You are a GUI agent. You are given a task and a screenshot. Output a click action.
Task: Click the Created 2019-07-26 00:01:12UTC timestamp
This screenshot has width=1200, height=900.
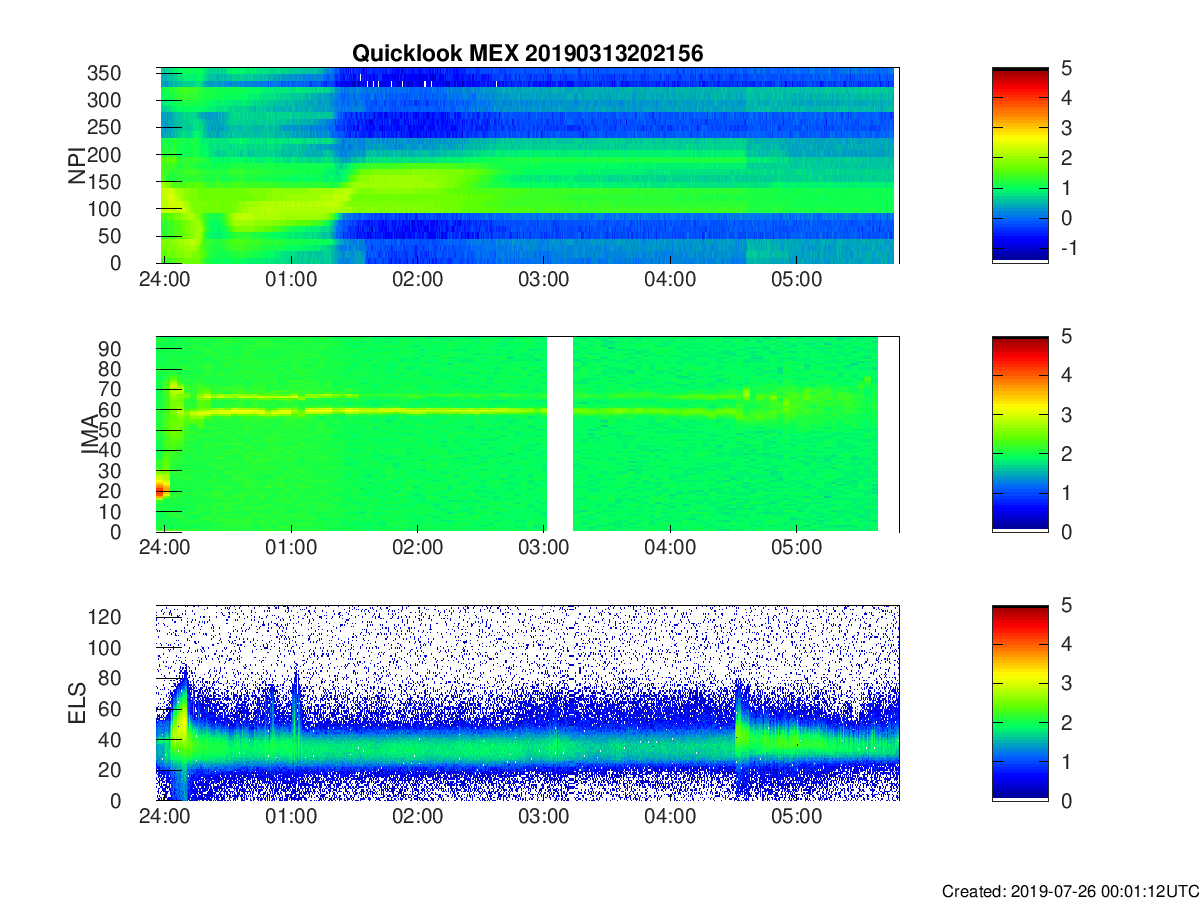click(1069, 891)
